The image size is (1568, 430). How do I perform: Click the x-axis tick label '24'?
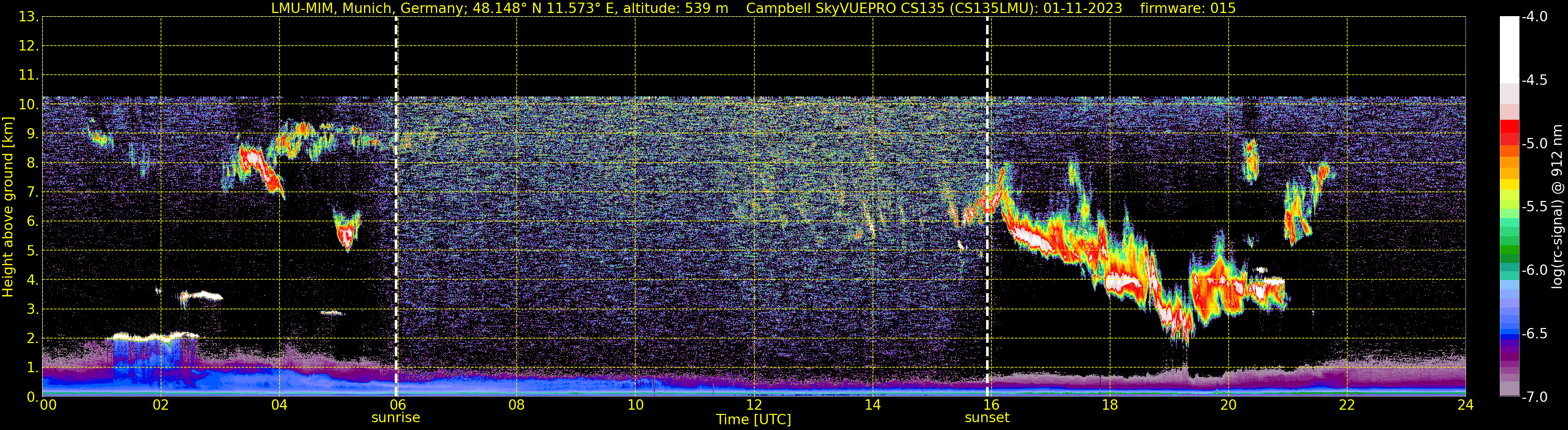[x=1466, y=405]
